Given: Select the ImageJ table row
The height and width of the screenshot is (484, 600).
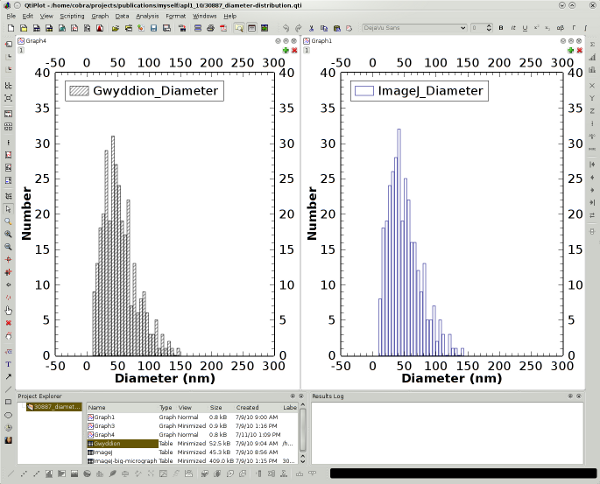Looking at the screenshot, I should pyautogui.click(x=192, y=452).
